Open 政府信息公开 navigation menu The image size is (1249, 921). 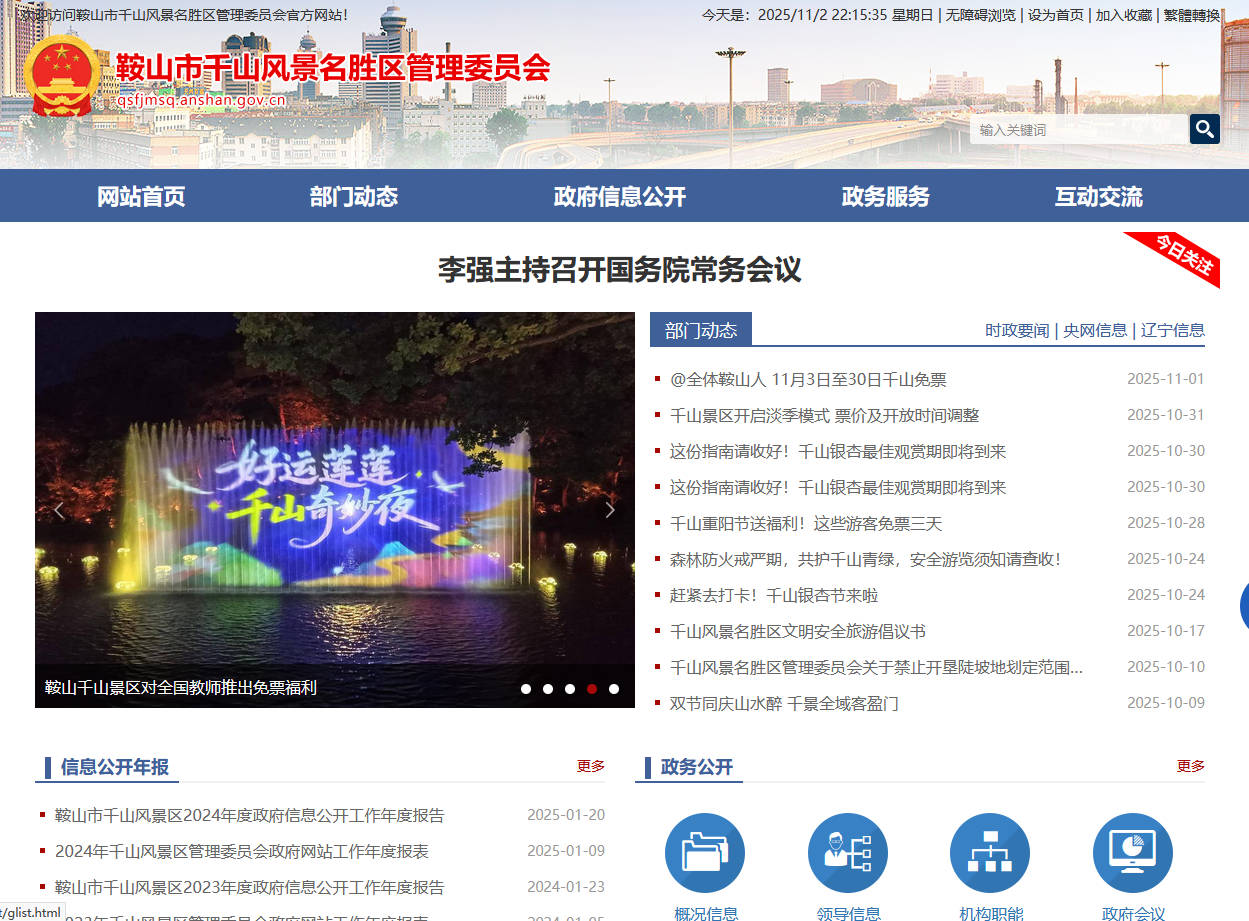pyautogui.click(x=619, y=197)
